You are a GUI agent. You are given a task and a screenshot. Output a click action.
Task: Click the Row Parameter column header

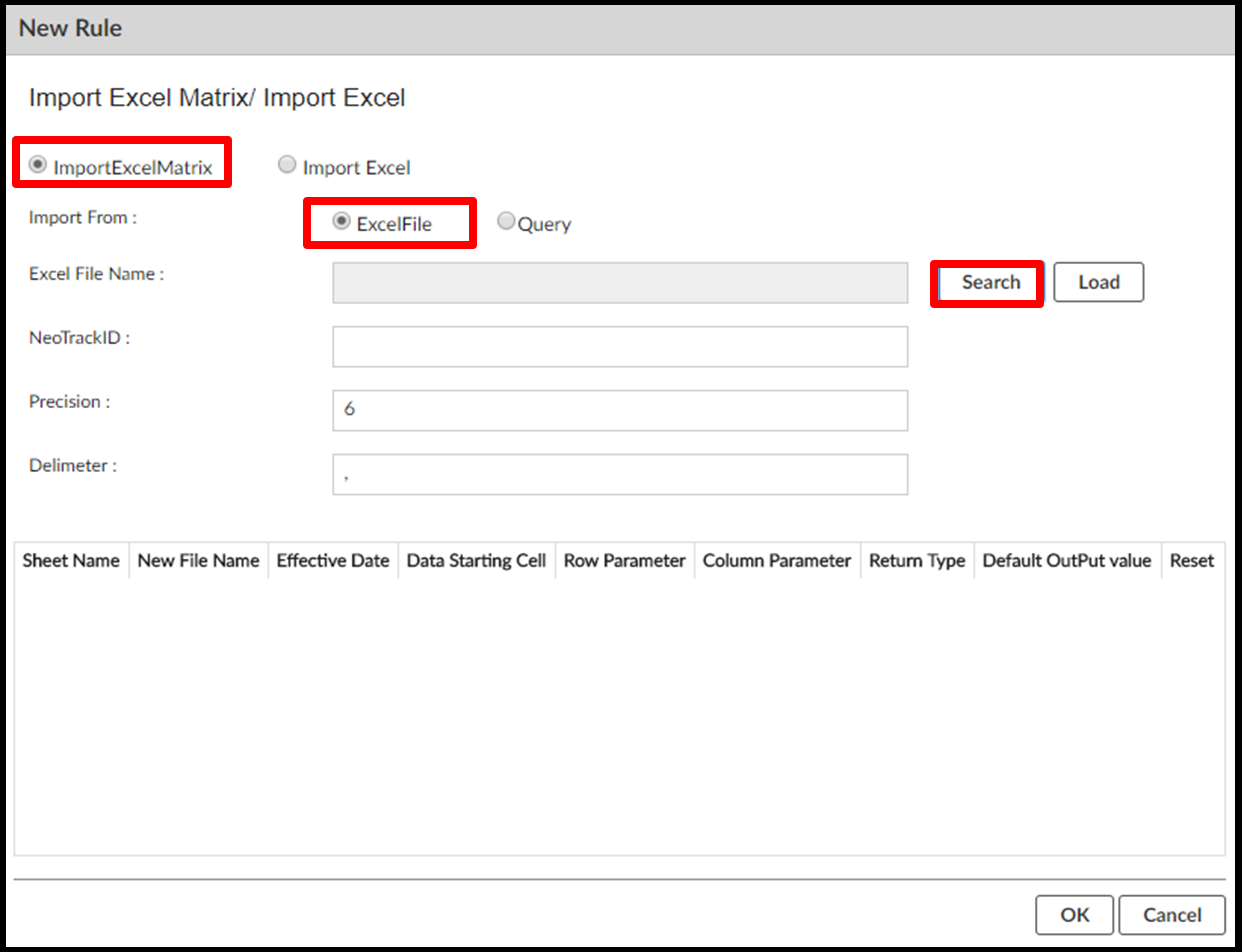pos(625,561)
